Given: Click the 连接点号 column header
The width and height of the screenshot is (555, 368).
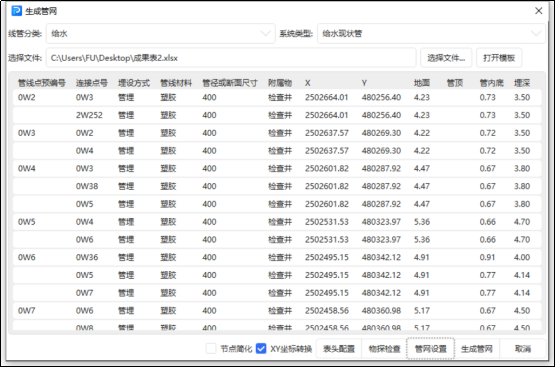Looking at the screenshot, I should pyautogui.click(x=92, y=83).
